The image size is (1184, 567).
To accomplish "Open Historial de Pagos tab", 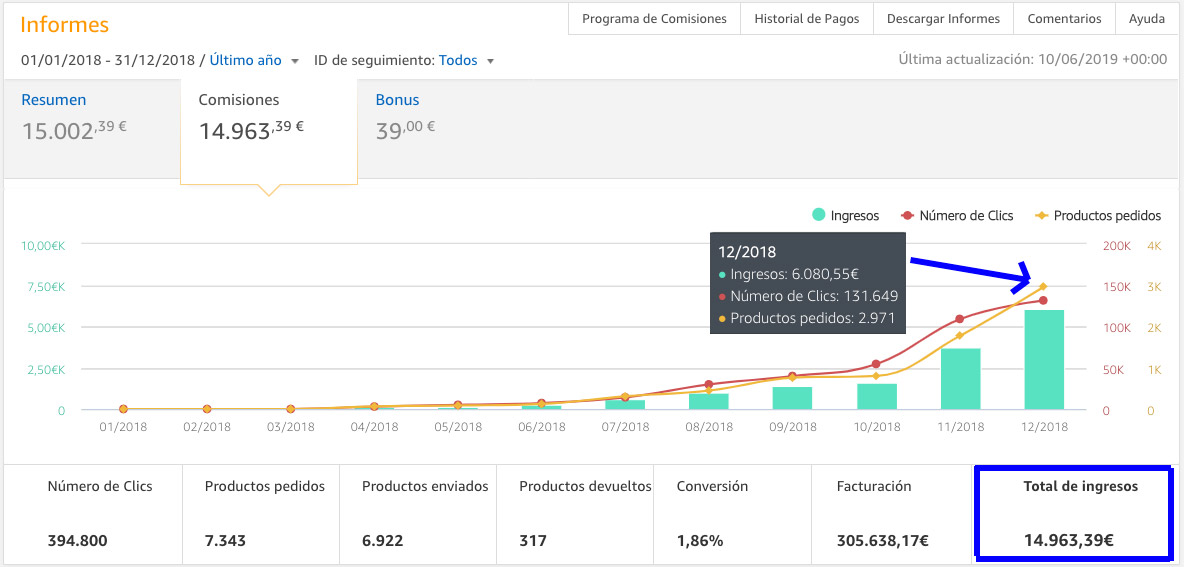I will pos(806,19).
